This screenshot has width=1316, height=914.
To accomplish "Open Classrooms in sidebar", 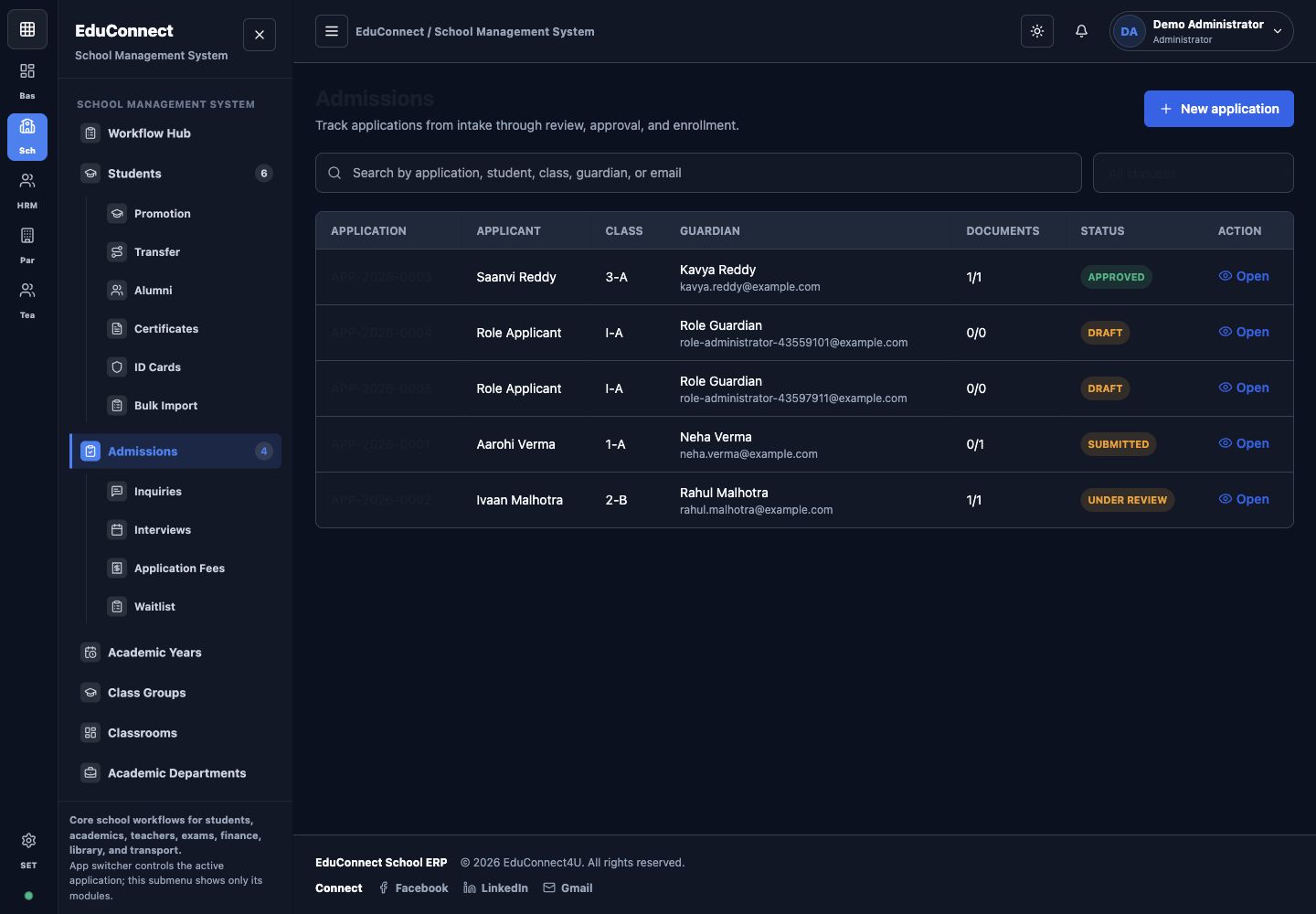I will click(x=175, y=733).
